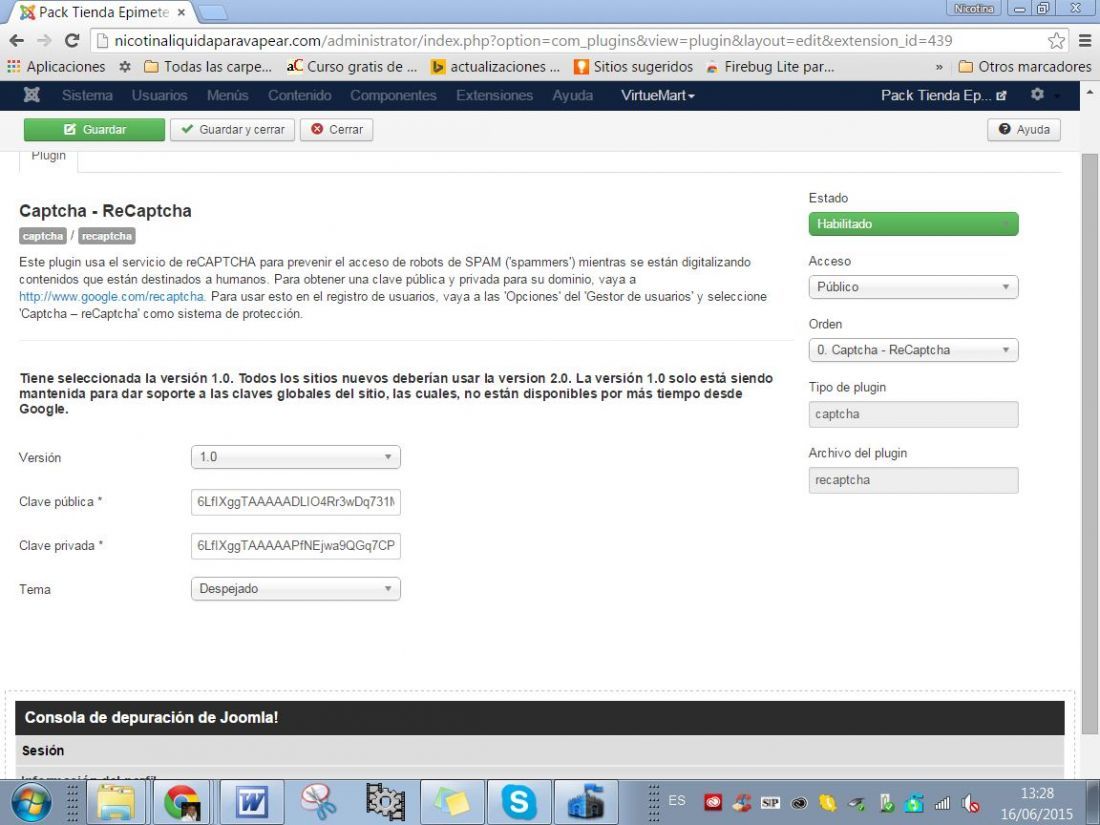Click the Clave pública input field
The image size is (1100, 825).
click(x=295, y=502)
